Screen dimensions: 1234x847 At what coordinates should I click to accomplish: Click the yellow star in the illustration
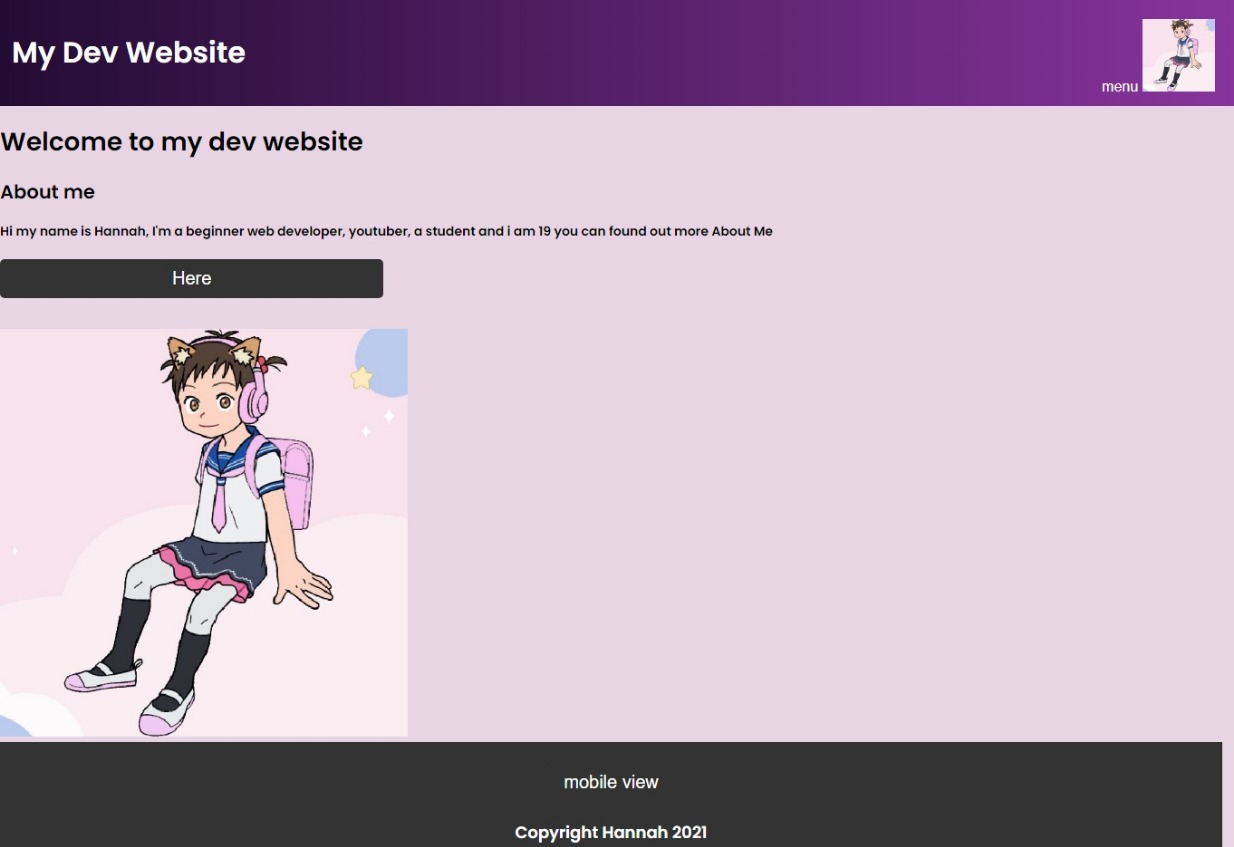[x=362, y=378]
